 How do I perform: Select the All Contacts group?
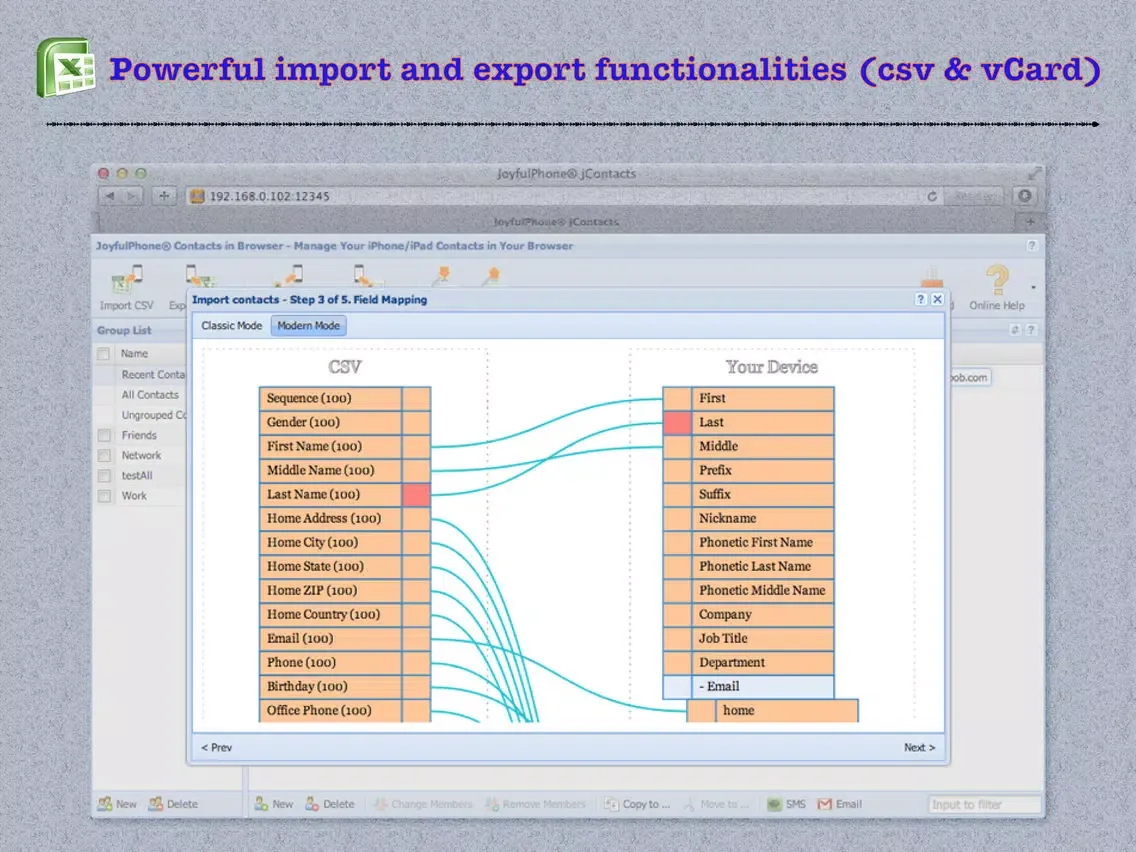150,395
